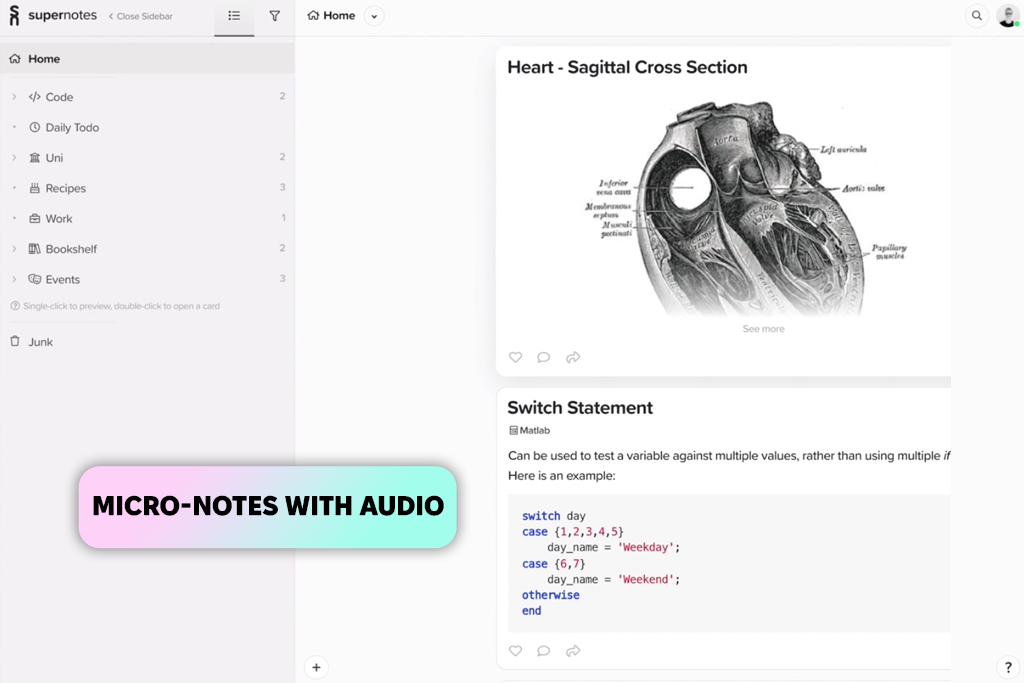
Task: Open the Matlab parent tag
Action: pyautogui.click(x=530, y=430)
